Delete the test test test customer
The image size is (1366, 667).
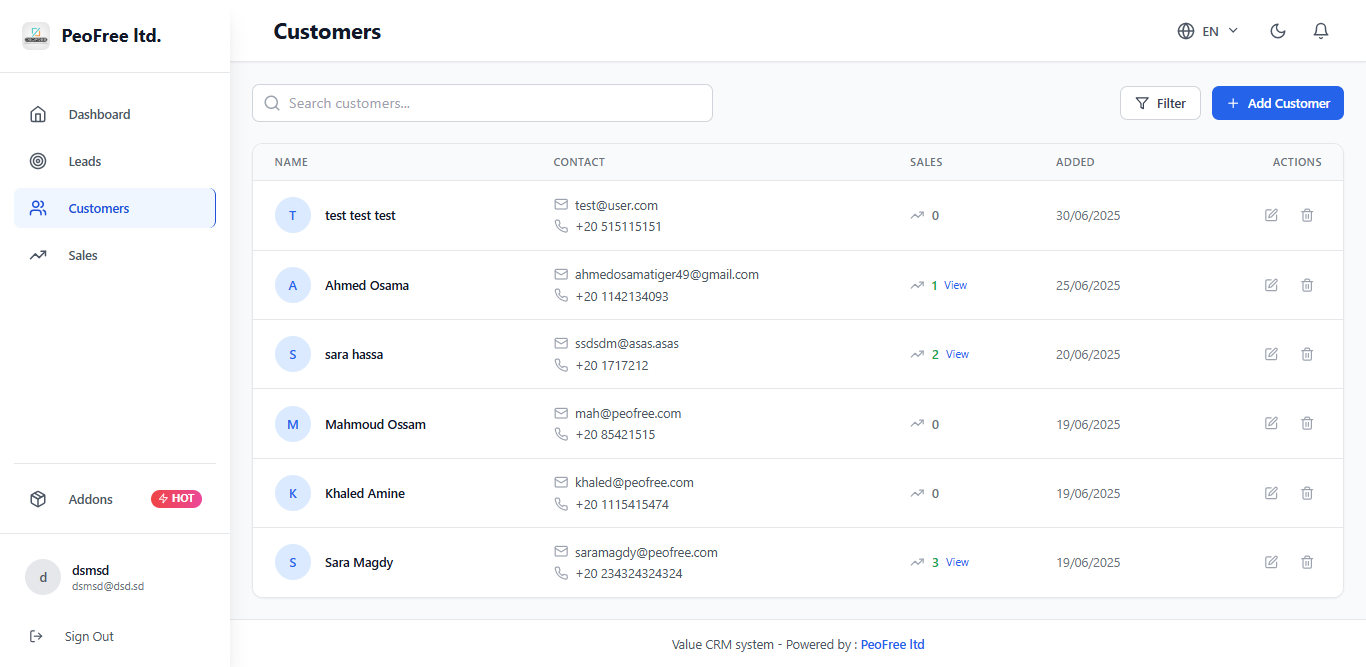[1307, 215]
